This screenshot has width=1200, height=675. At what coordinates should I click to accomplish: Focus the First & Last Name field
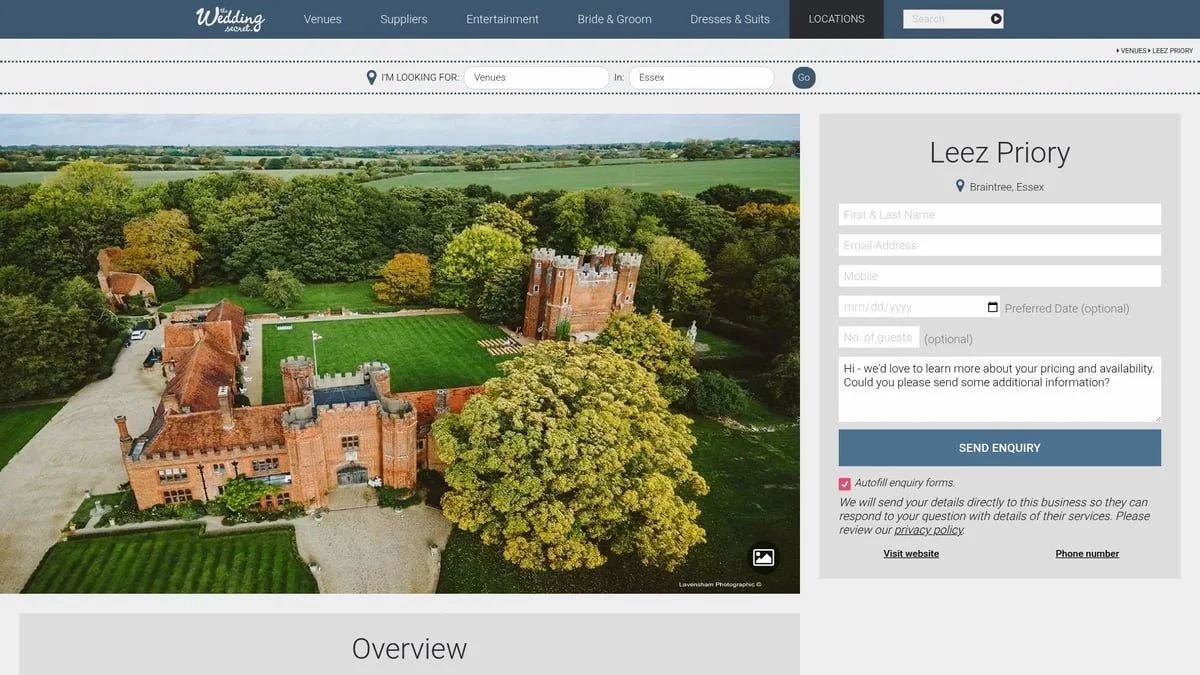[x=1000, y=215]
